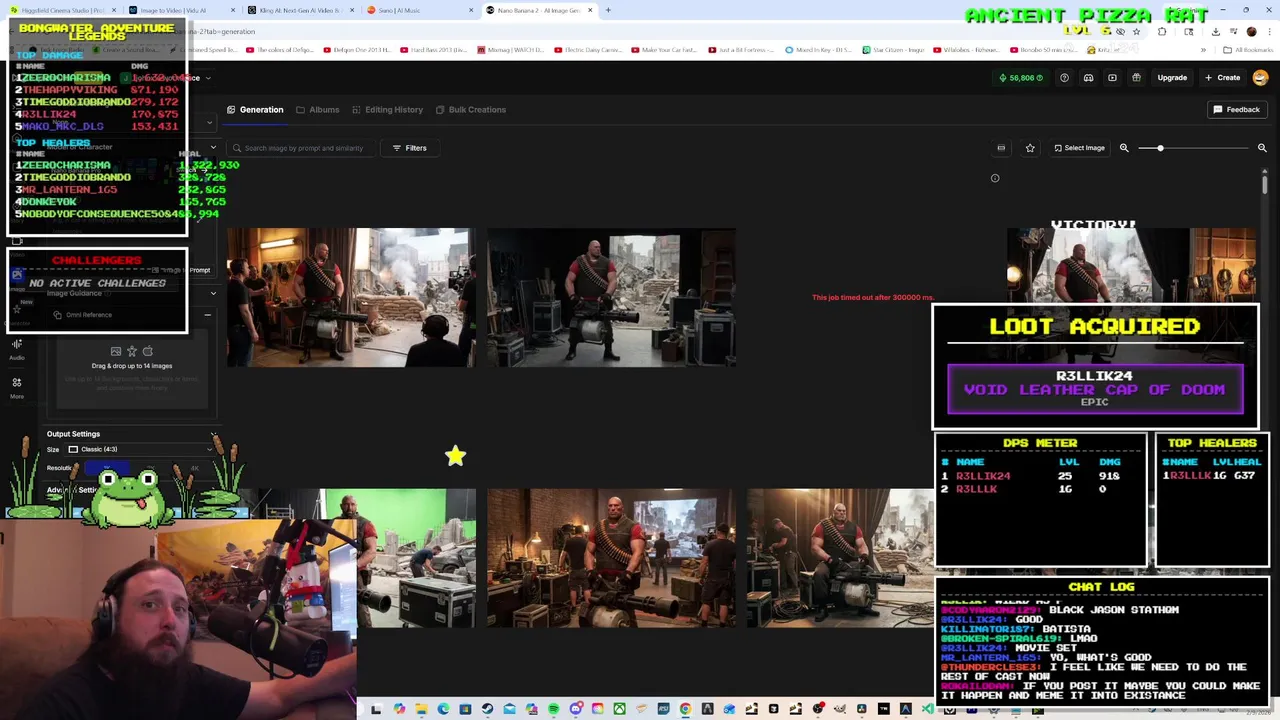This screenshot has height=720, width=1280.
Task: Open first thumbnail of heavy with film crew
Action: (351, 297)
